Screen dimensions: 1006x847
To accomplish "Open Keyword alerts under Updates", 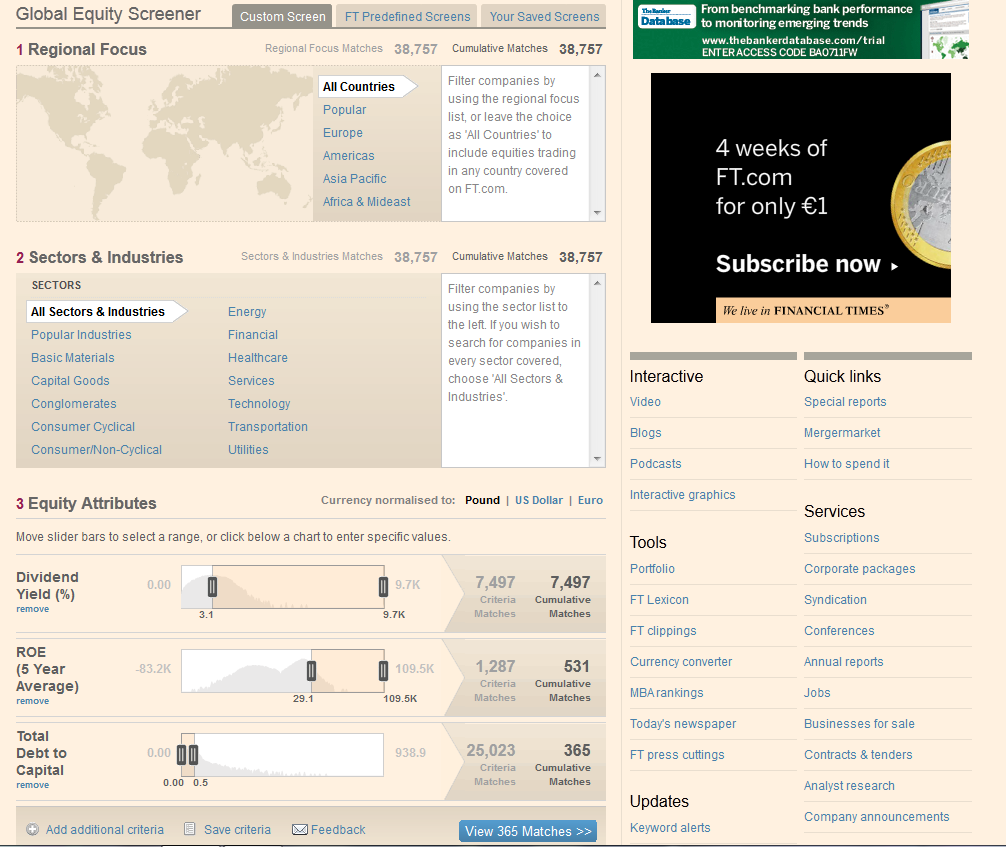I will coord(670,828).
